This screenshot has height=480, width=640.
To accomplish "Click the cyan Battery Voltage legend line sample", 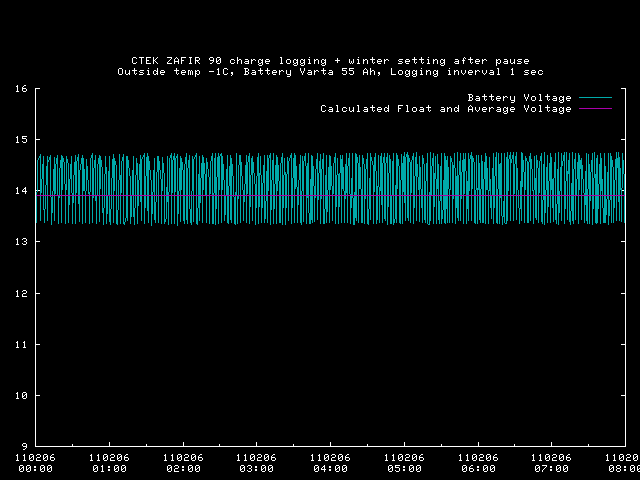I will pyautogui.click(x=593, y=98).
